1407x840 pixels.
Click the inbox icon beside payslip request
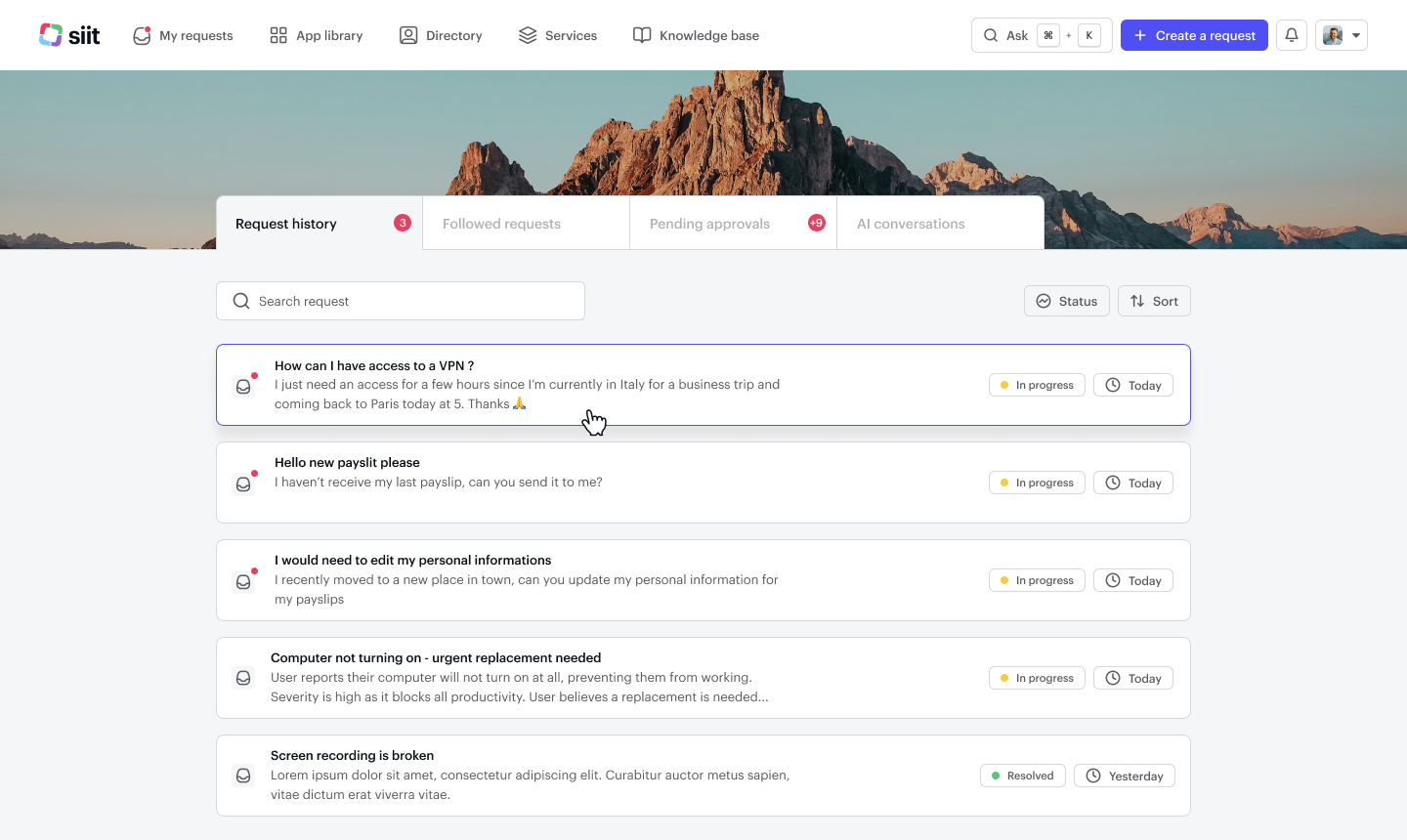pyautogui.click(x=243, y=483)
